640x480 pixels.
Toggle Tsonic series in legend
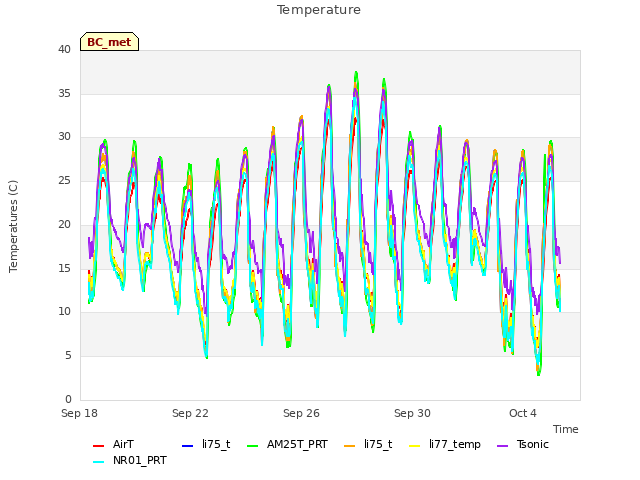(x=522, y=444)
